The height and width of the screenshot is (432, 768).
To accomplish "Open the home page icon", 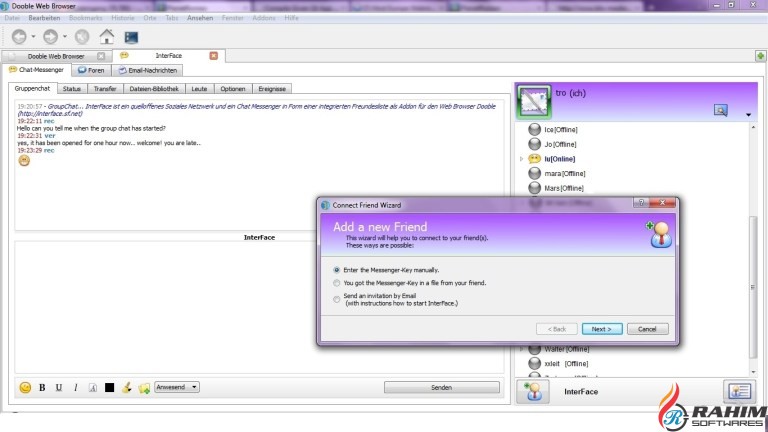I will pyautogui.click(x=107, y=37).
